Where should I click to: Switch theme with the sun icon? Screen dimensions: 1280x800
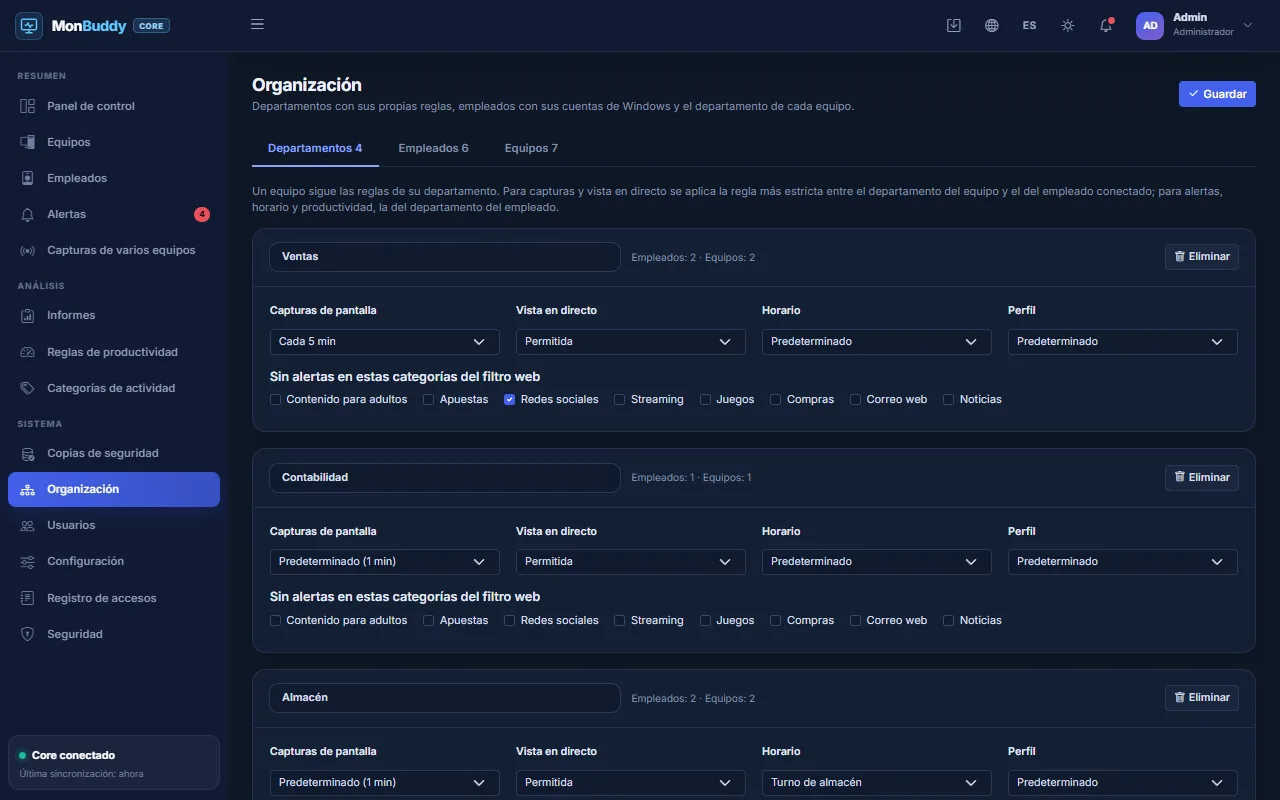(x=1068, y=26)
